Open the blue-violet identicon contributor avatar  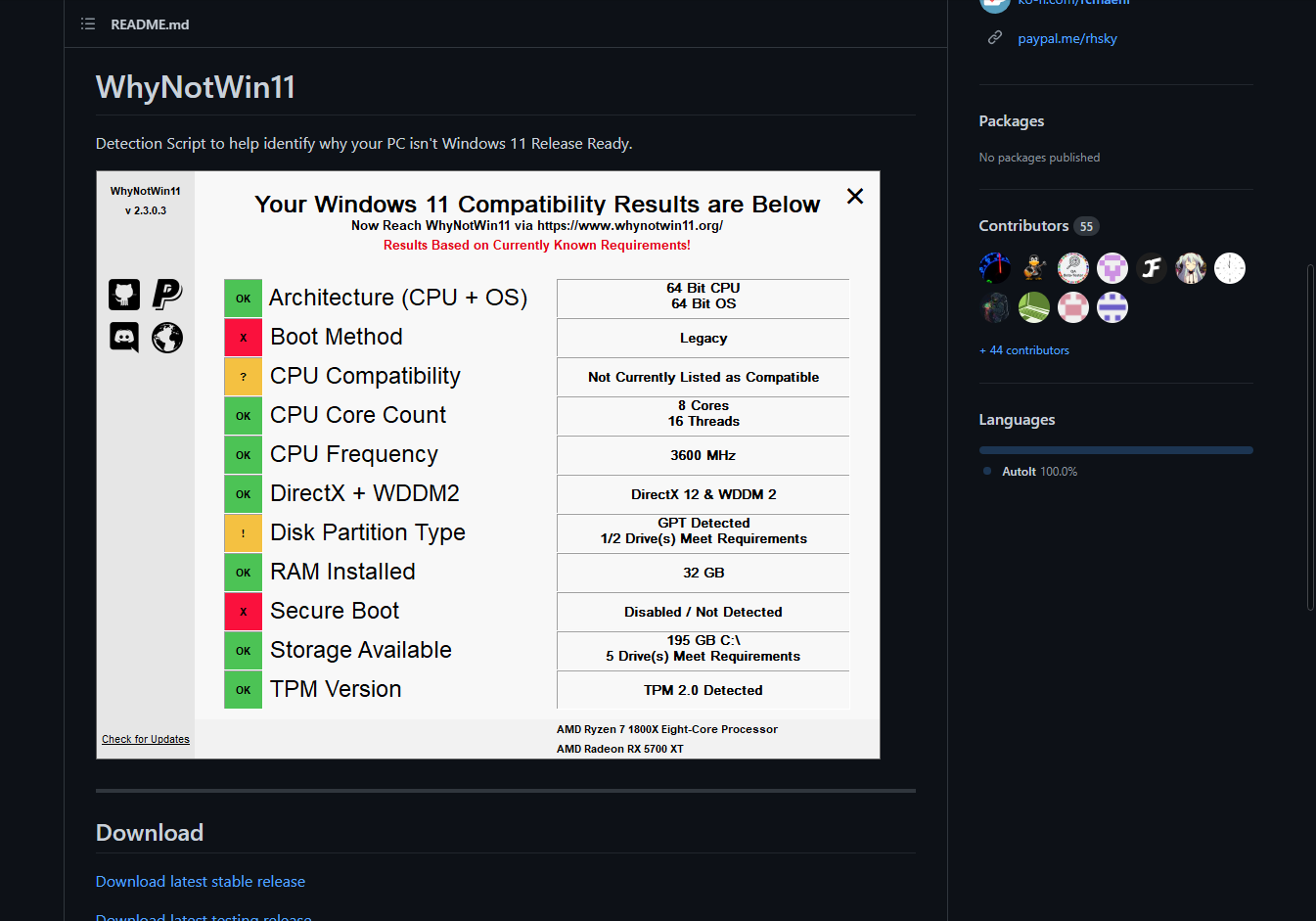click(1112, 307)
